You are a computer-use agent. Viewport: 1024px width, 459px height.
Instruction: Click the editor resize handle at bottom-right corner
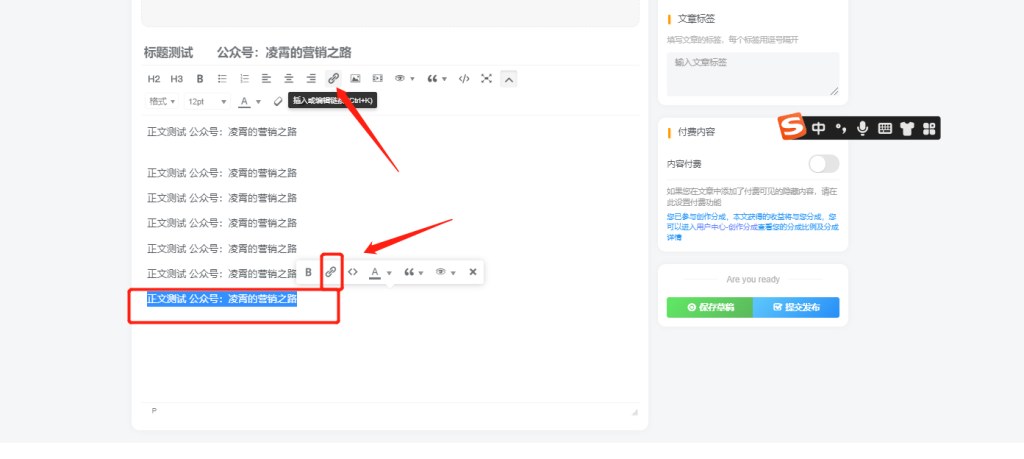(634, 412)
